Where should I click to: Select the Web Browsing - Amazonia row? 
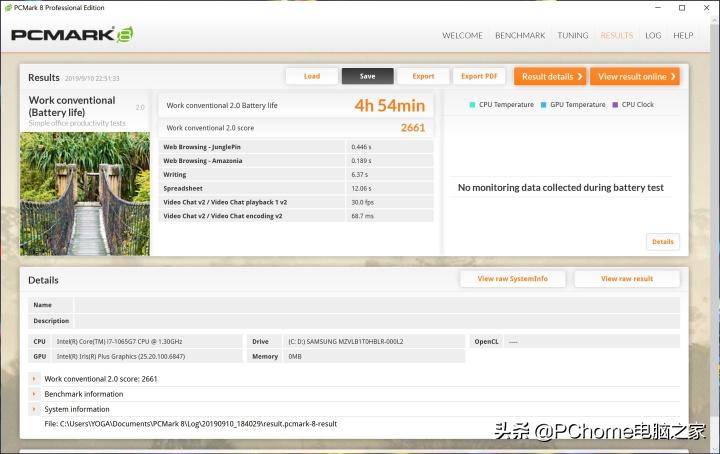coord(296,161)
